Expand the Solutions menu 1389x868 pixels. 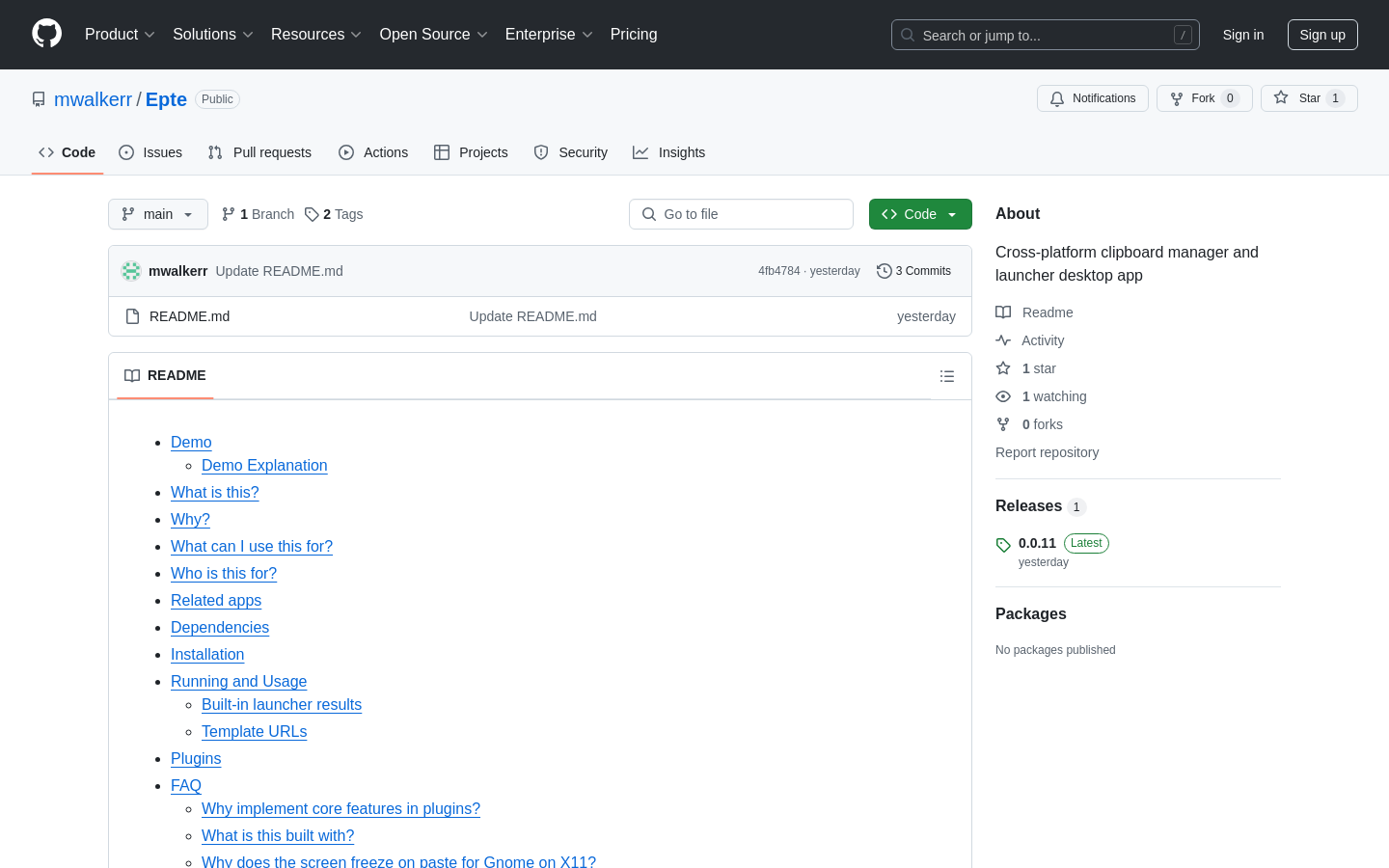click(213, 35)
